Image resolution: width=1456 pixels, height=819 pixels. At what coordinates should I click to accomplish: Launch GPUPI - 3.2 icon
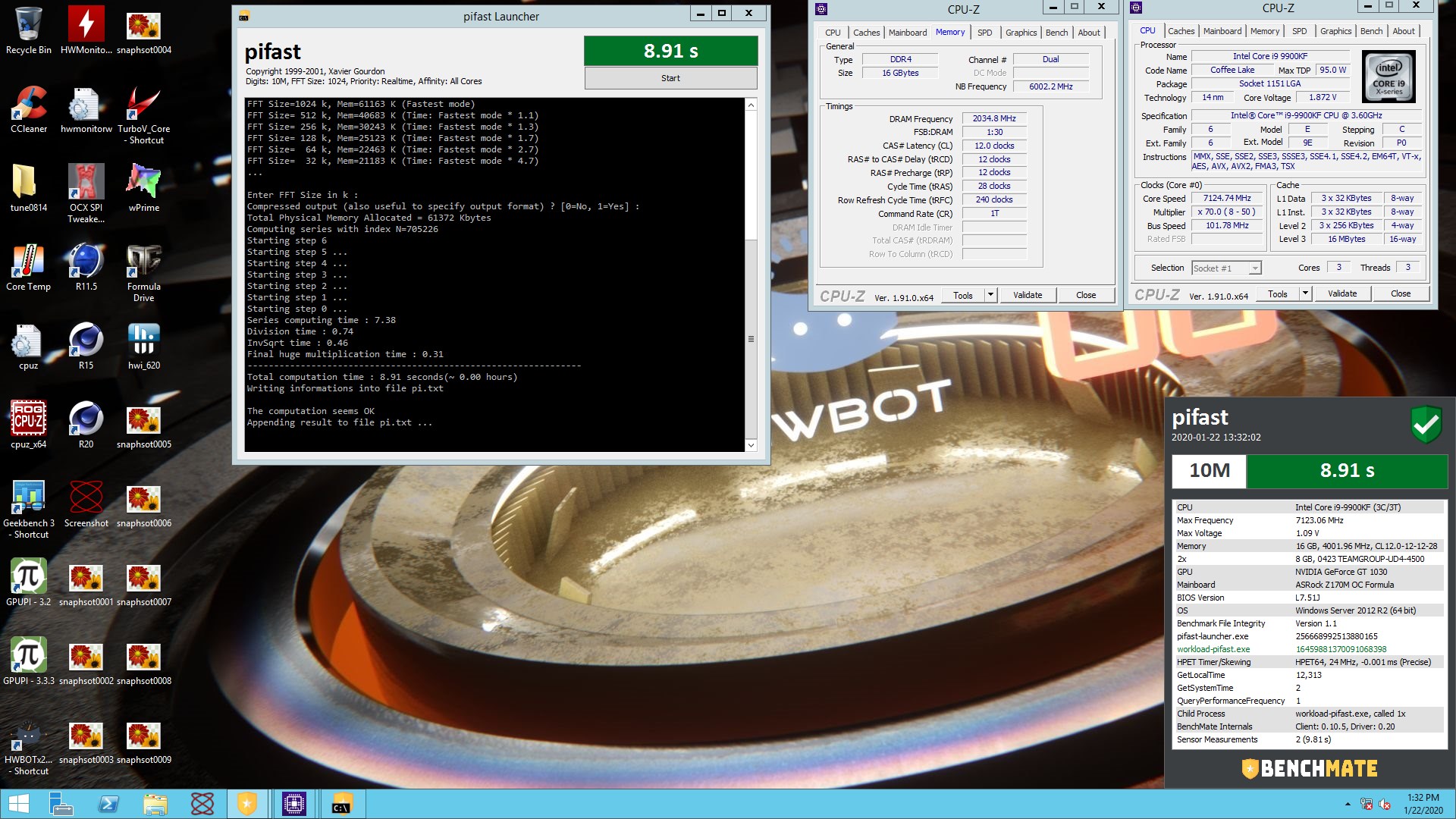point(29,582)
